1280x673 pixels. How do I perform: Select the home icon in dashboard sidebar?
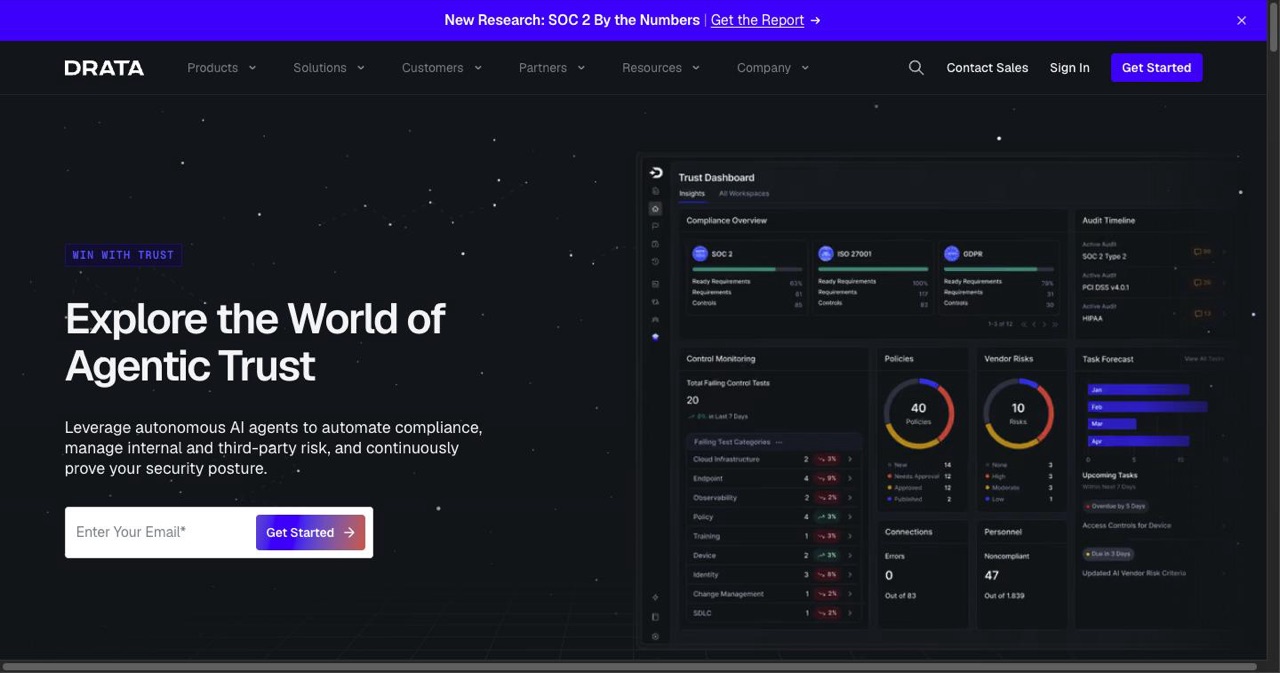pos(655,209)
